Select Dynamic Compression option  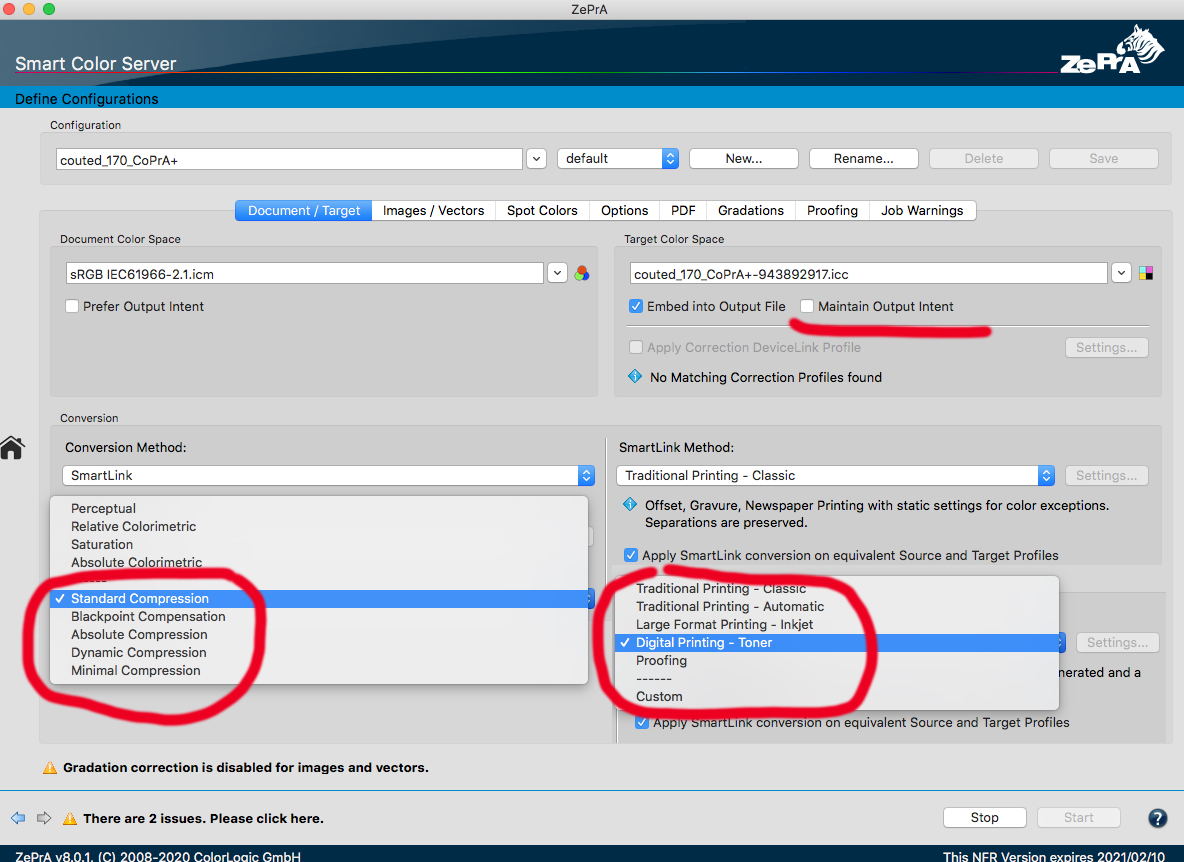319,653
